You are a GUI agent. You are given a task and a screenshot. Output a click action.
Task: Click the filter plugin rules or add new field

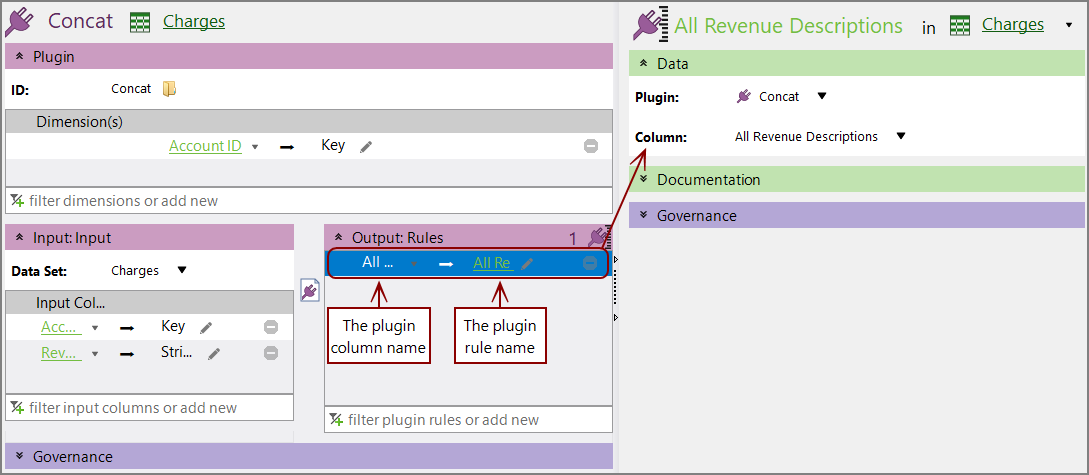click(468, 419)
